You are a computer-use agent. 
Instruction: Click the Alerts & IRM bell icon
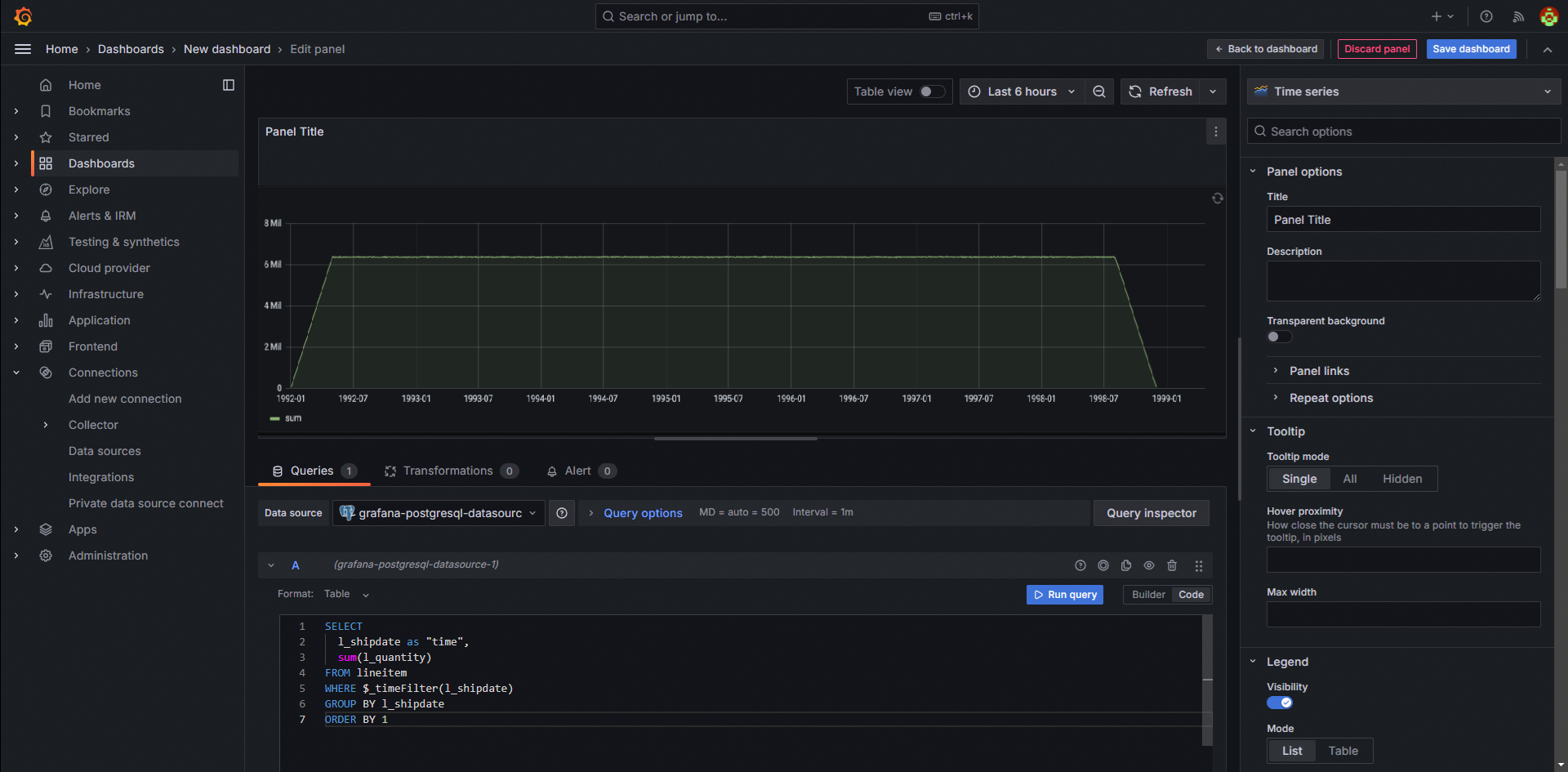(46, 216)
